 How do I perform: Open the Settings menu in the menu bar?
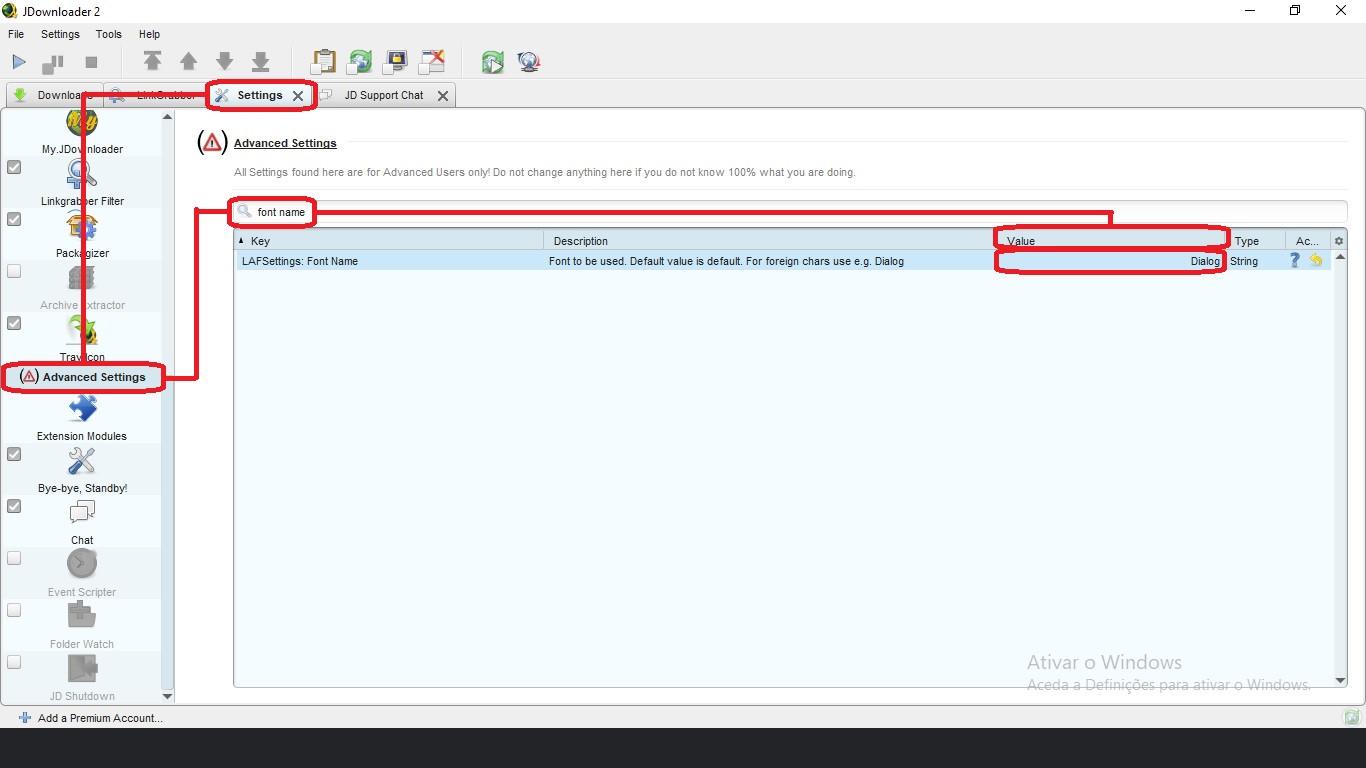60,34
